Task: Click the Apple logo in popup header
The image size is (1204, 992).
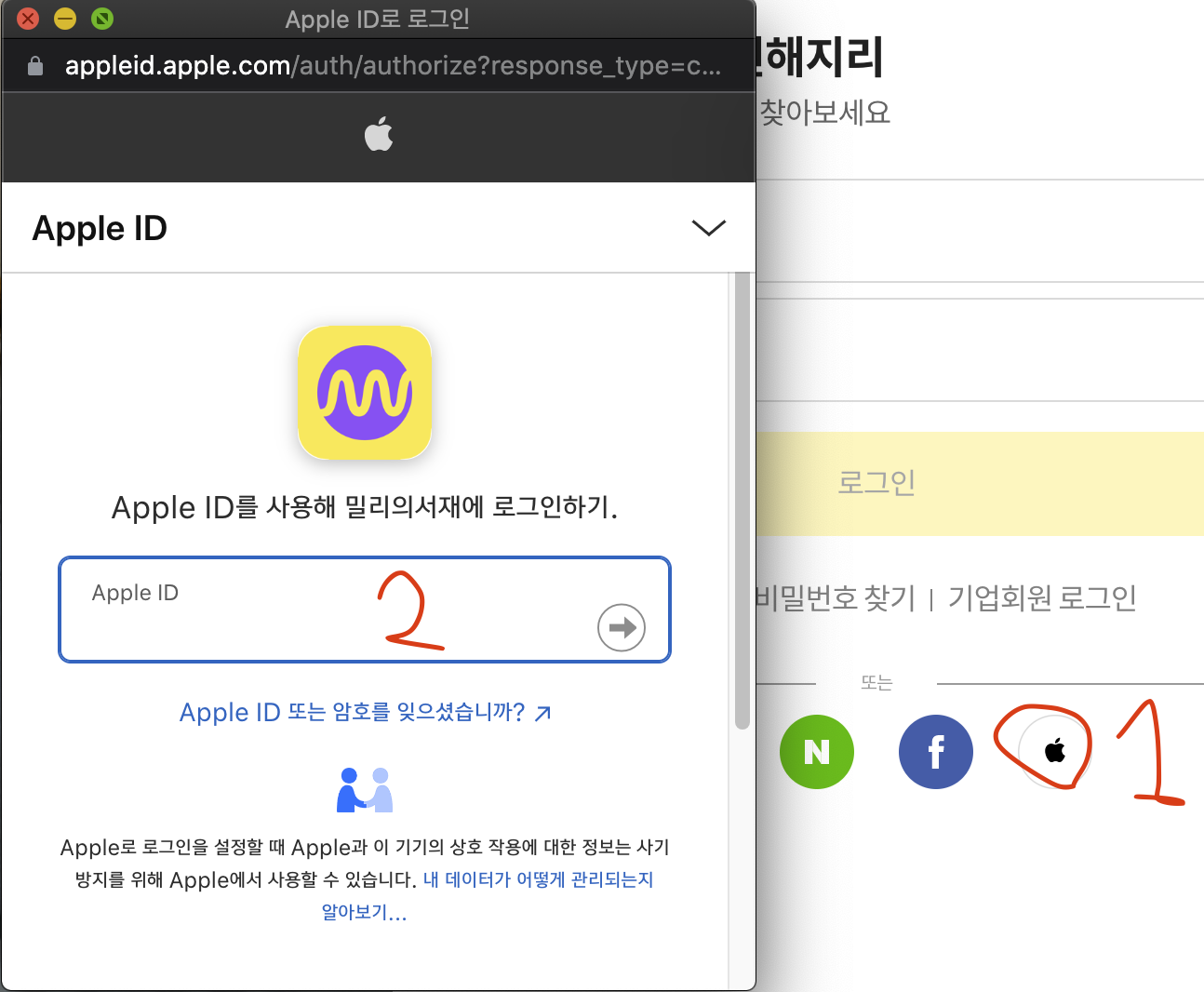Action: tap(379, 134)
